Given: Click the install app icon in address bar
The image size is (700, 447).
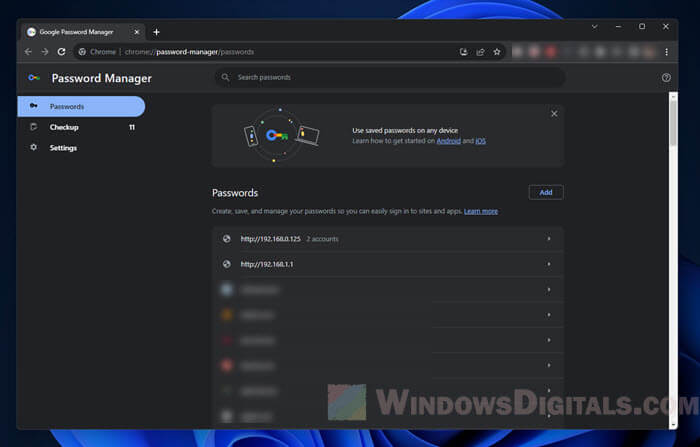Looking at the screenshot, I should pyautogui.click(x=463, y=52).
